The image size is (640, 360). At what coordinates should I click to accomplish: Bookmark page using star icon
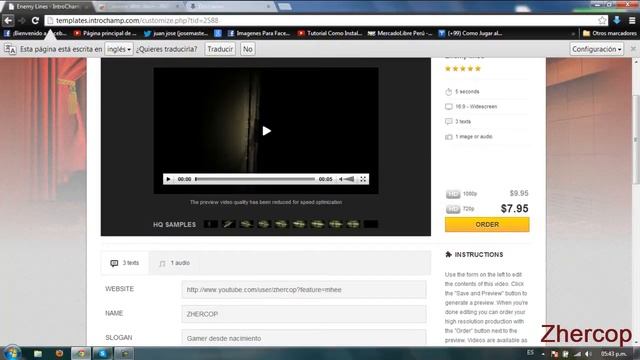point(602,20)
